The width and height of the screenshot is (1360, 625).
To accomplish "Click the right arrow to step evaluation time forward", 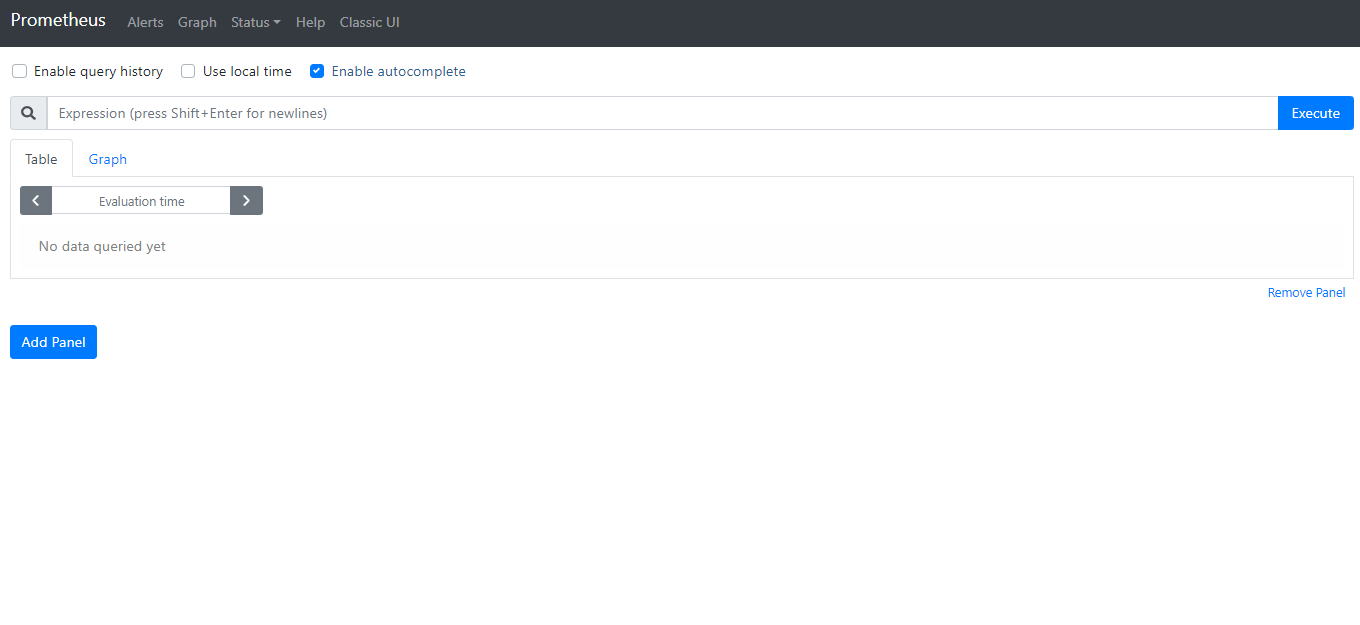I will (246, 200).
